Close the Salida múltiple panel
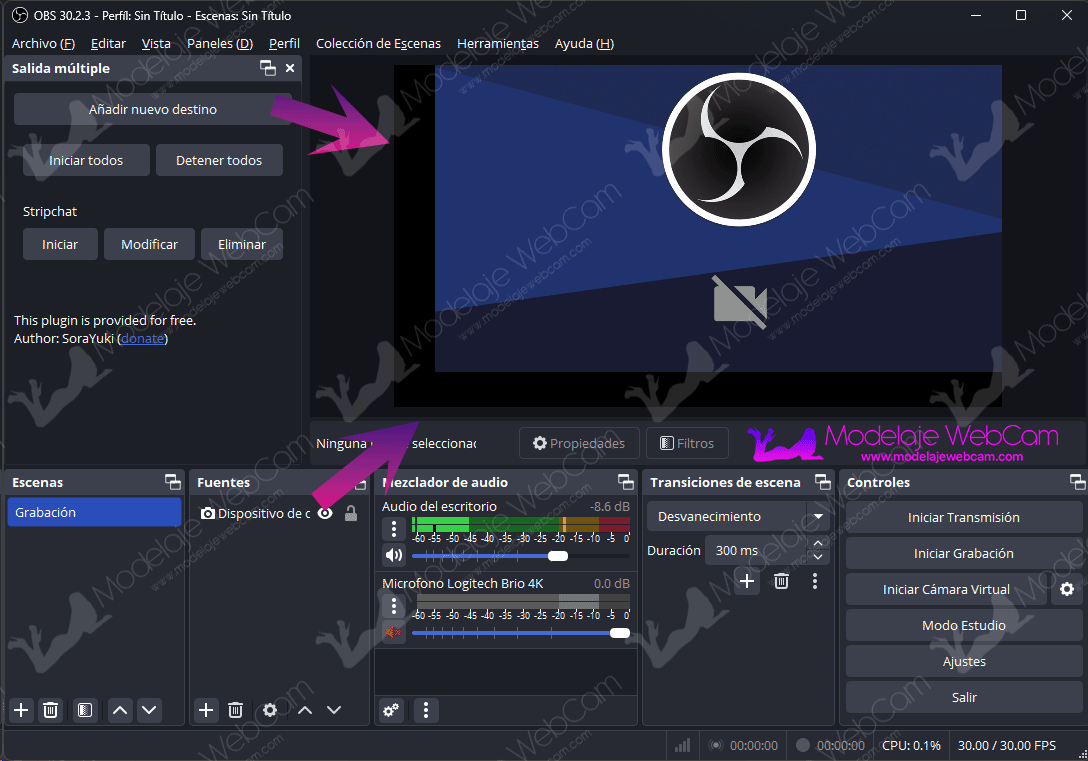Viewport: 1088px width, 761px height. (x=290, y=68)
